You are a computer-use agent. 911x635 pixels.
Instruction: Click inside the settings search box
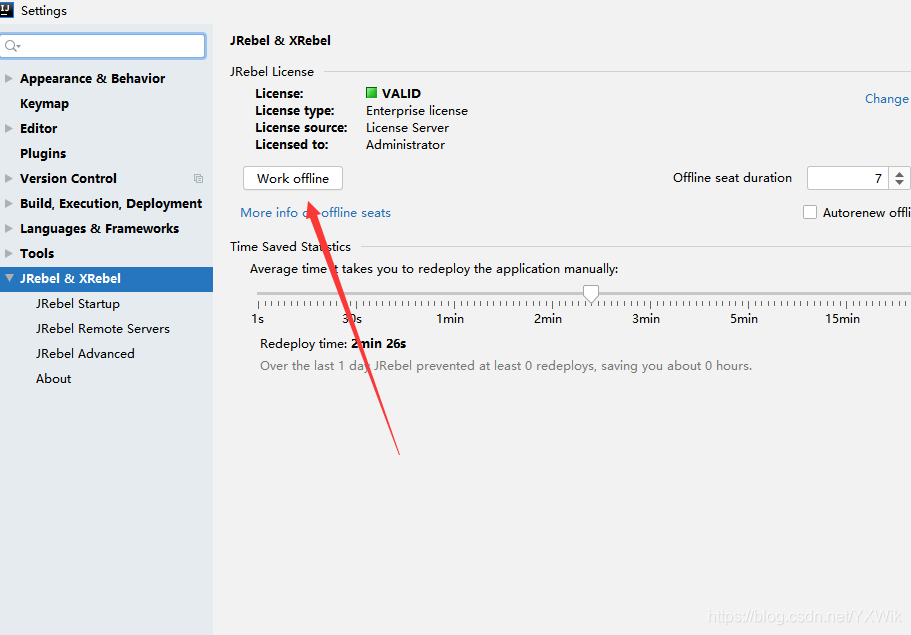(x=103, y=46)
